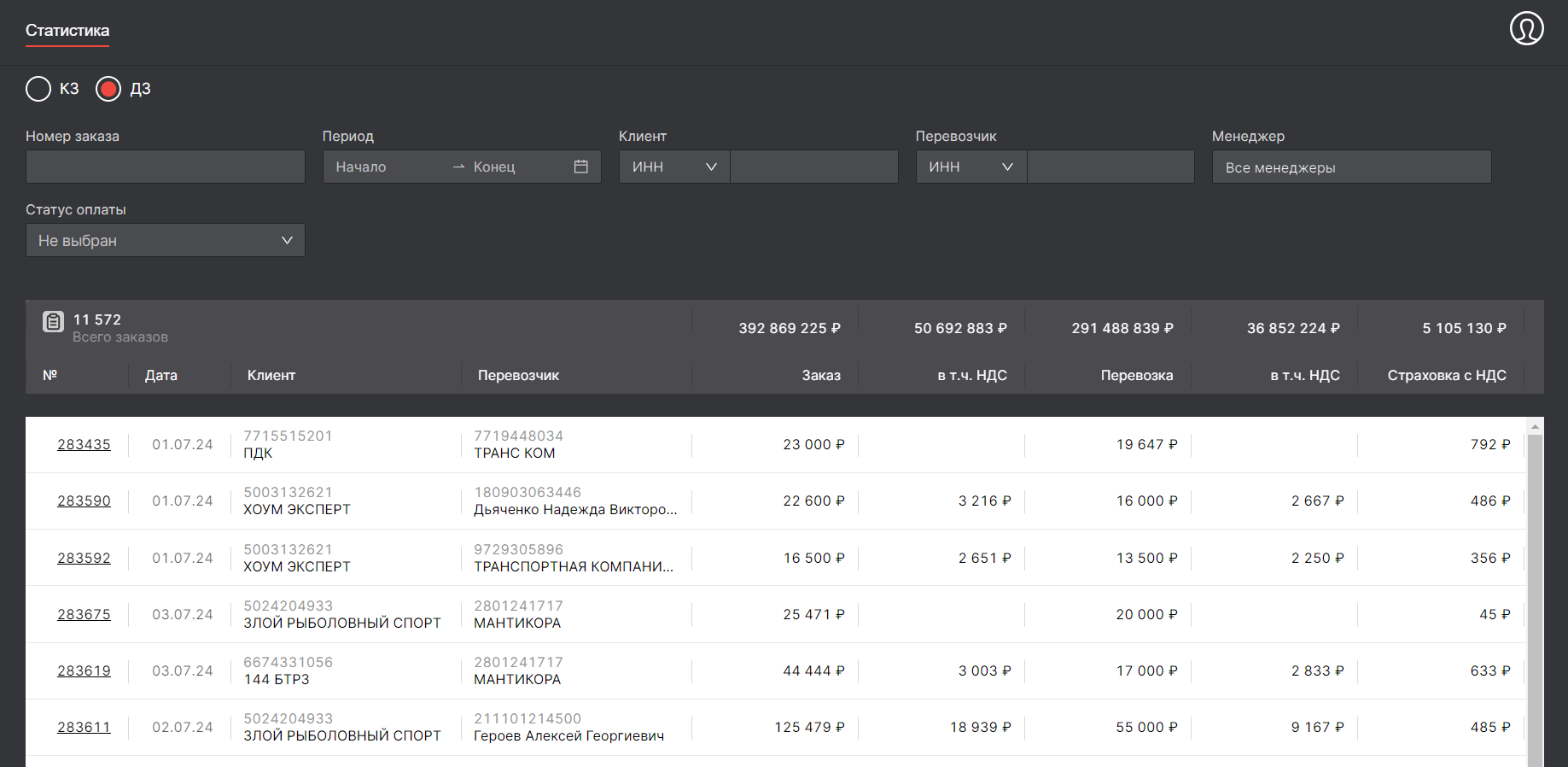Focus the Перевозчик search text field
This screenshot has height=767, width=1568.
pyautogui.click(x=1110, y=167)
